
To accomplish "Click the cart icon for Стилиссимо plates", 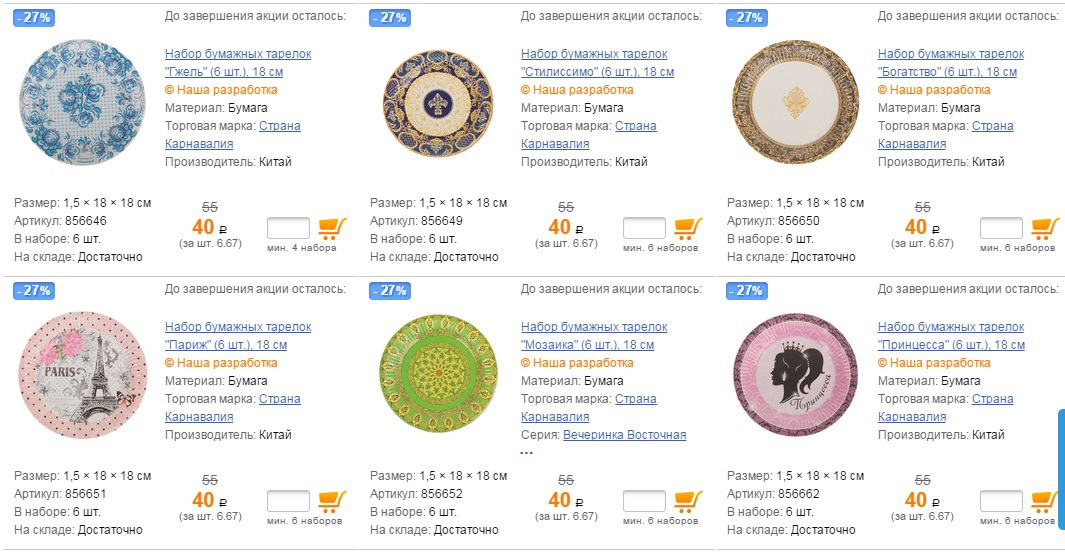I will click(x=688, y=228).
